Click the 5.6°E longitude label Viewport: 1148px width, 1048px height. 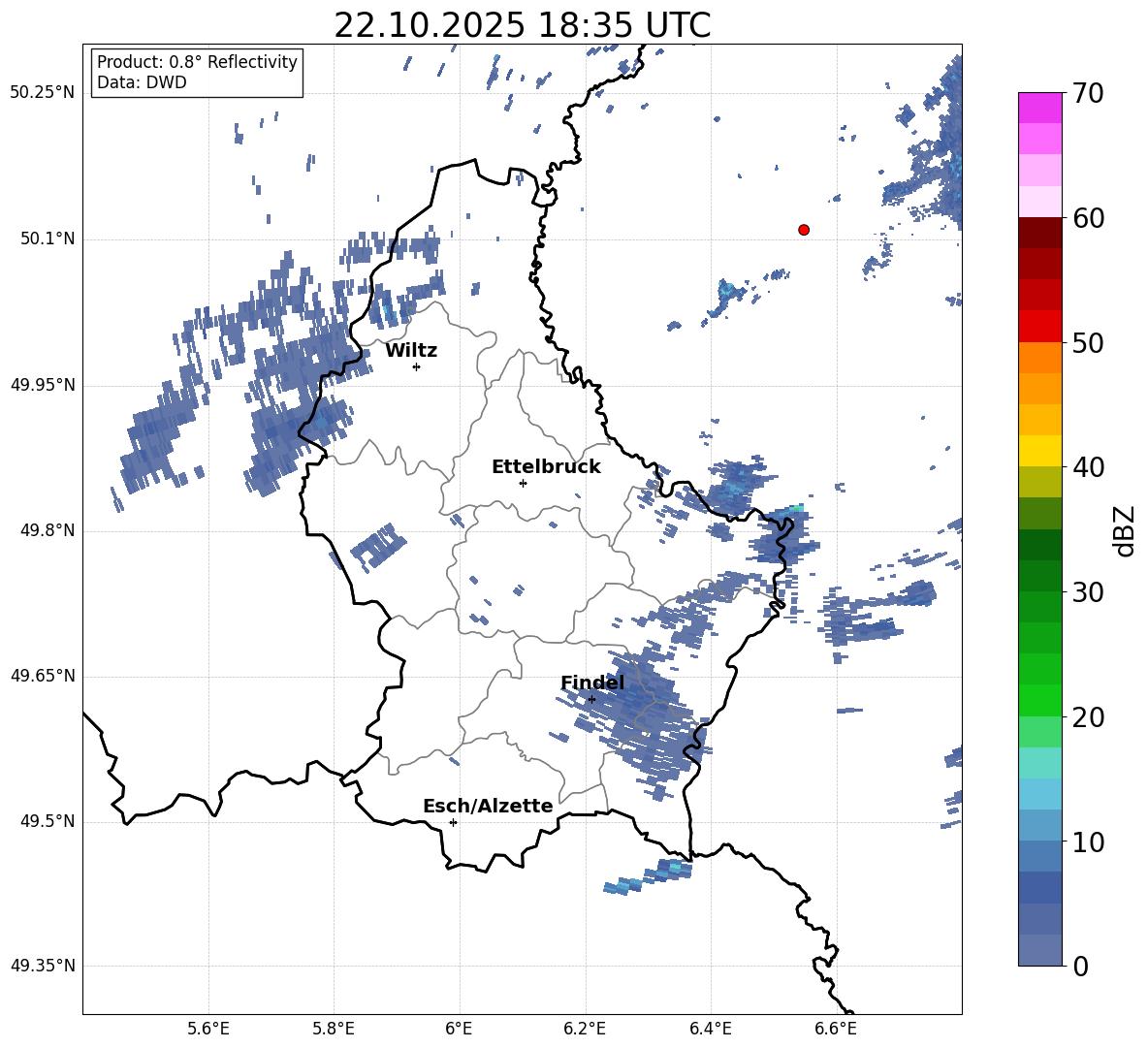[x=208, y=1029]
